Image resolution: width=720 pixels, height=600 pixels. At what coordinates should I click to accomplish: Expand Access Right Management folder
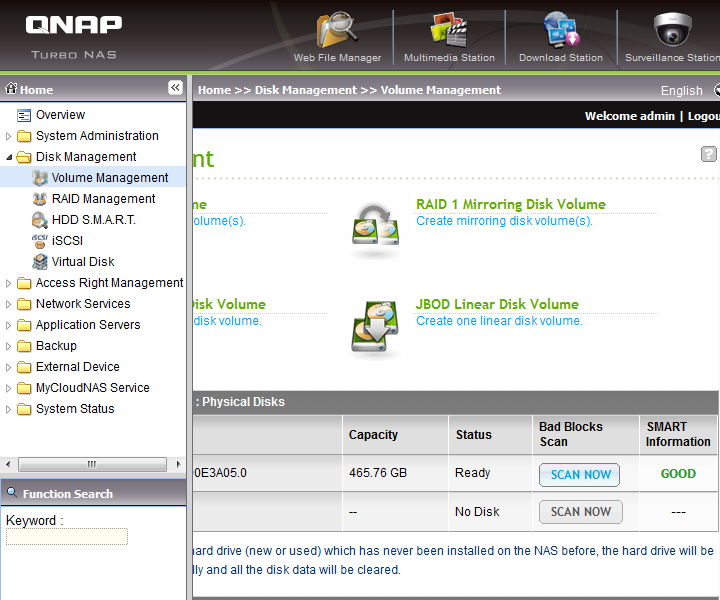tap(10, 283)
